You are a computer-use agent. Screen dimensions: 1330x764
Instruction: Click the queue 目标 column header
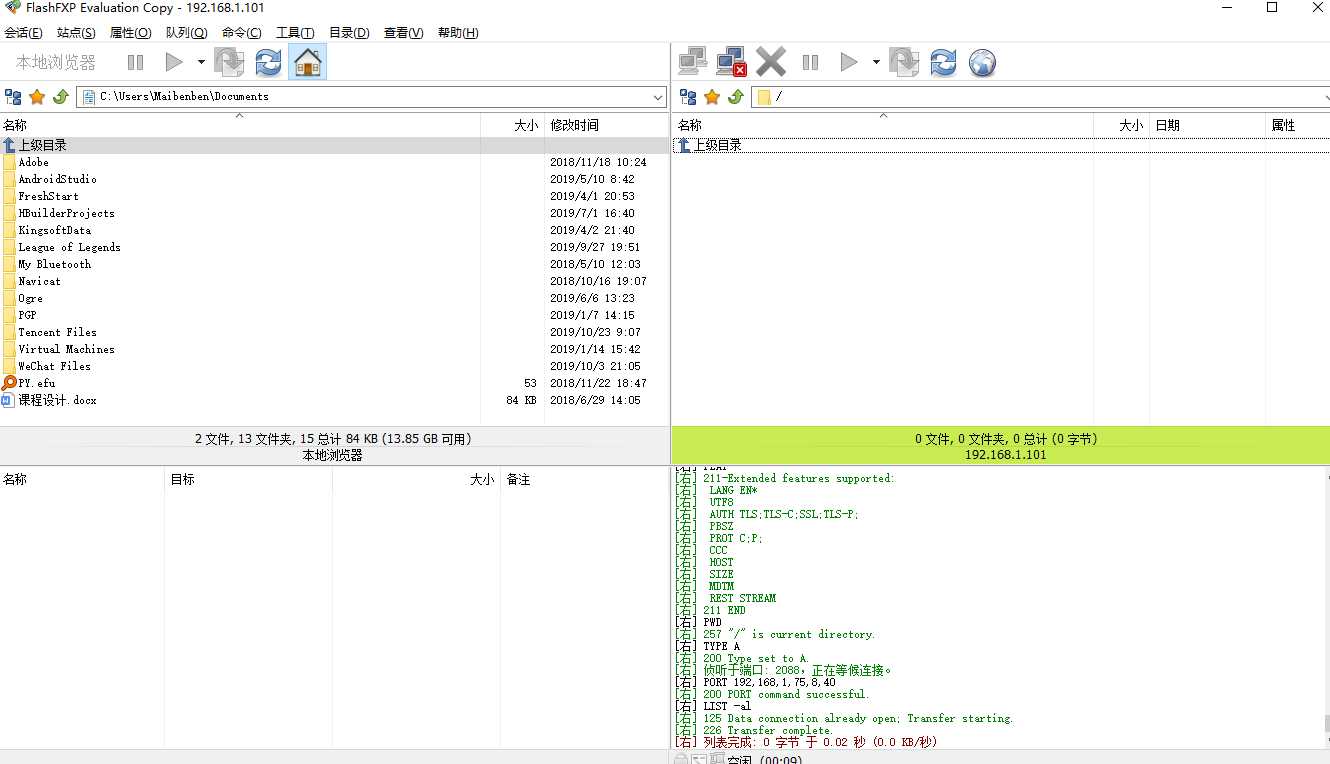(x=248, y=479)
